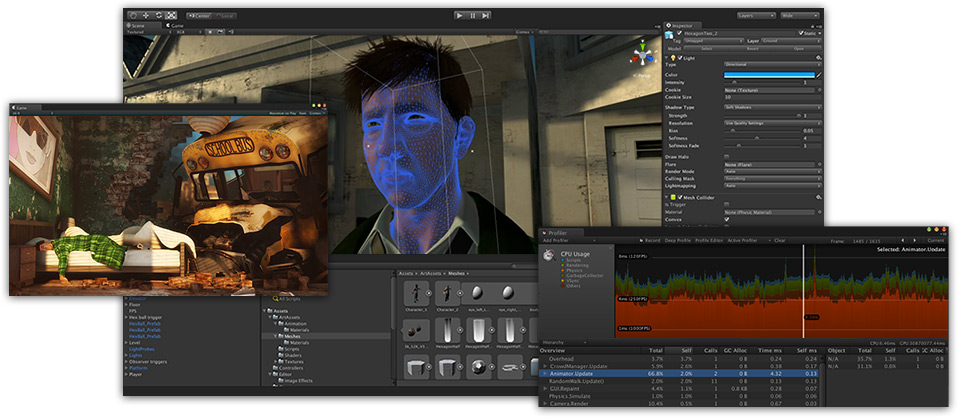Toggle the Convex checkbox on Mesh Collider

pyautogui.click(x=725, y=219)
